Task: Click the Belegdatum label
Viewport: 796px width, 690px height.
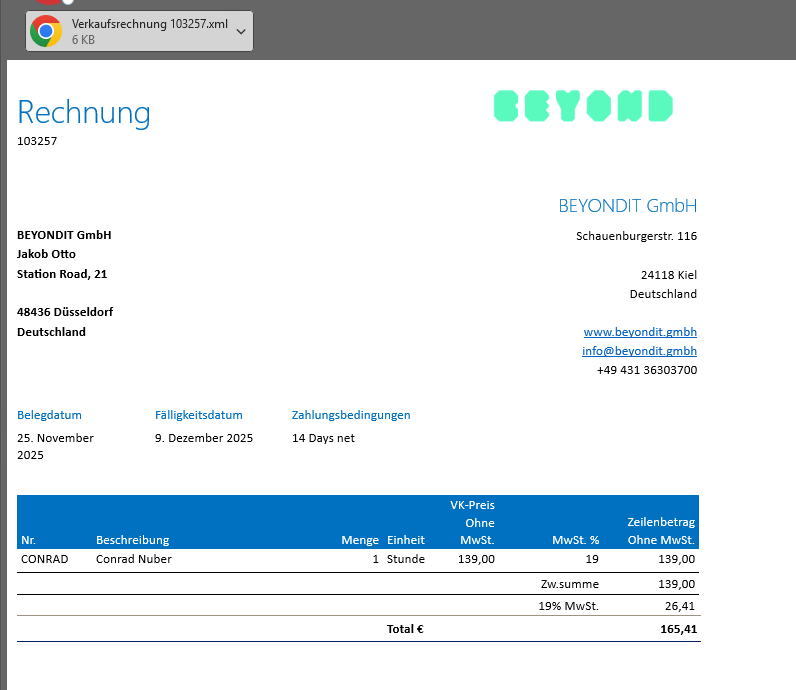Action: point(49,415)
